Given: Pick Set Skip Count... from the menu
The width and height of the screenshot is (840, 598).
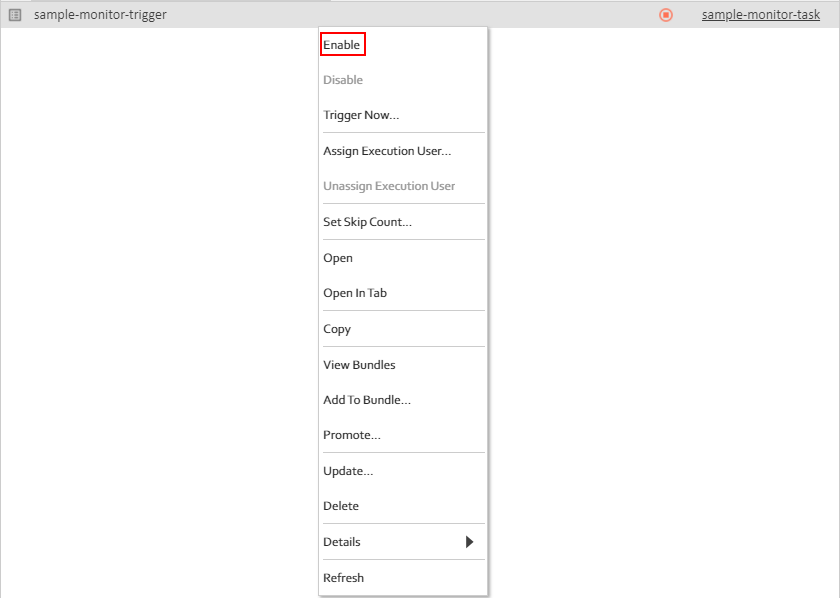Looking at the screenshot, I should click(x=367, y=222).
